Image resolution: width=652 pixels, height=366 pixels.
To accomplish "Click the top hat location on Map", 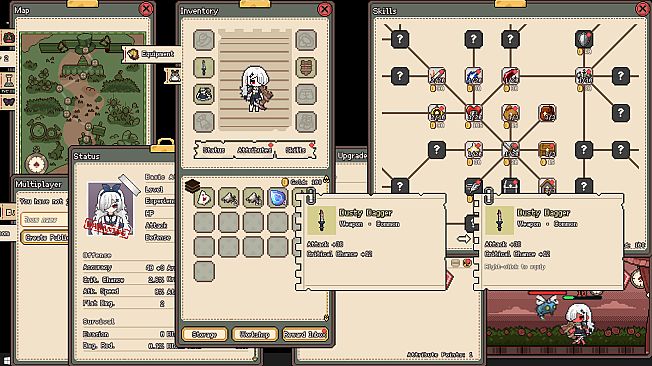I will (85, 44).
